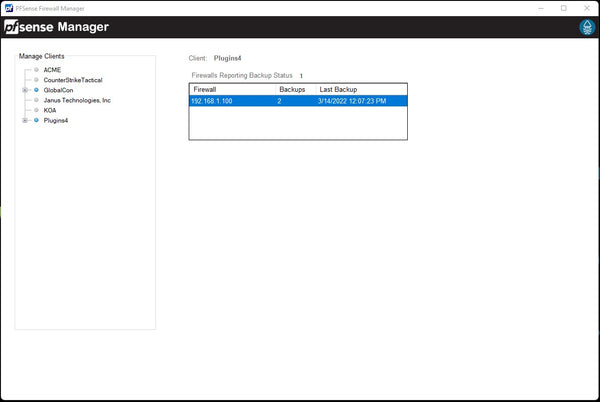This screenshot has width=600, height=402.
Task: Click the blue dot beside Plugins4
Action: 36,120
